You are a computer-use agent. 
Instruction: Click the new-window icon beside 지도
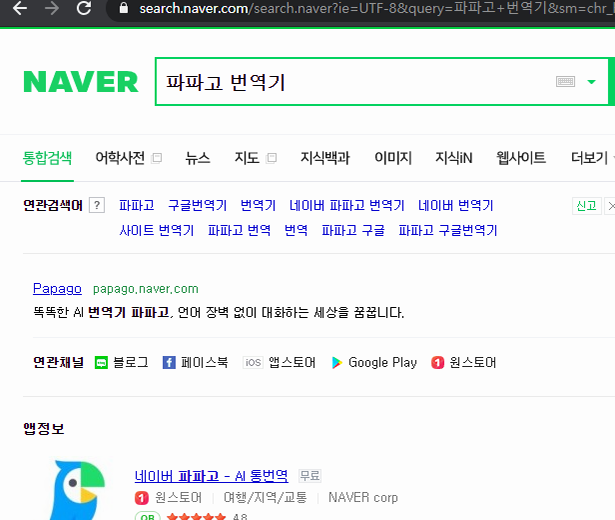point(271,158)
